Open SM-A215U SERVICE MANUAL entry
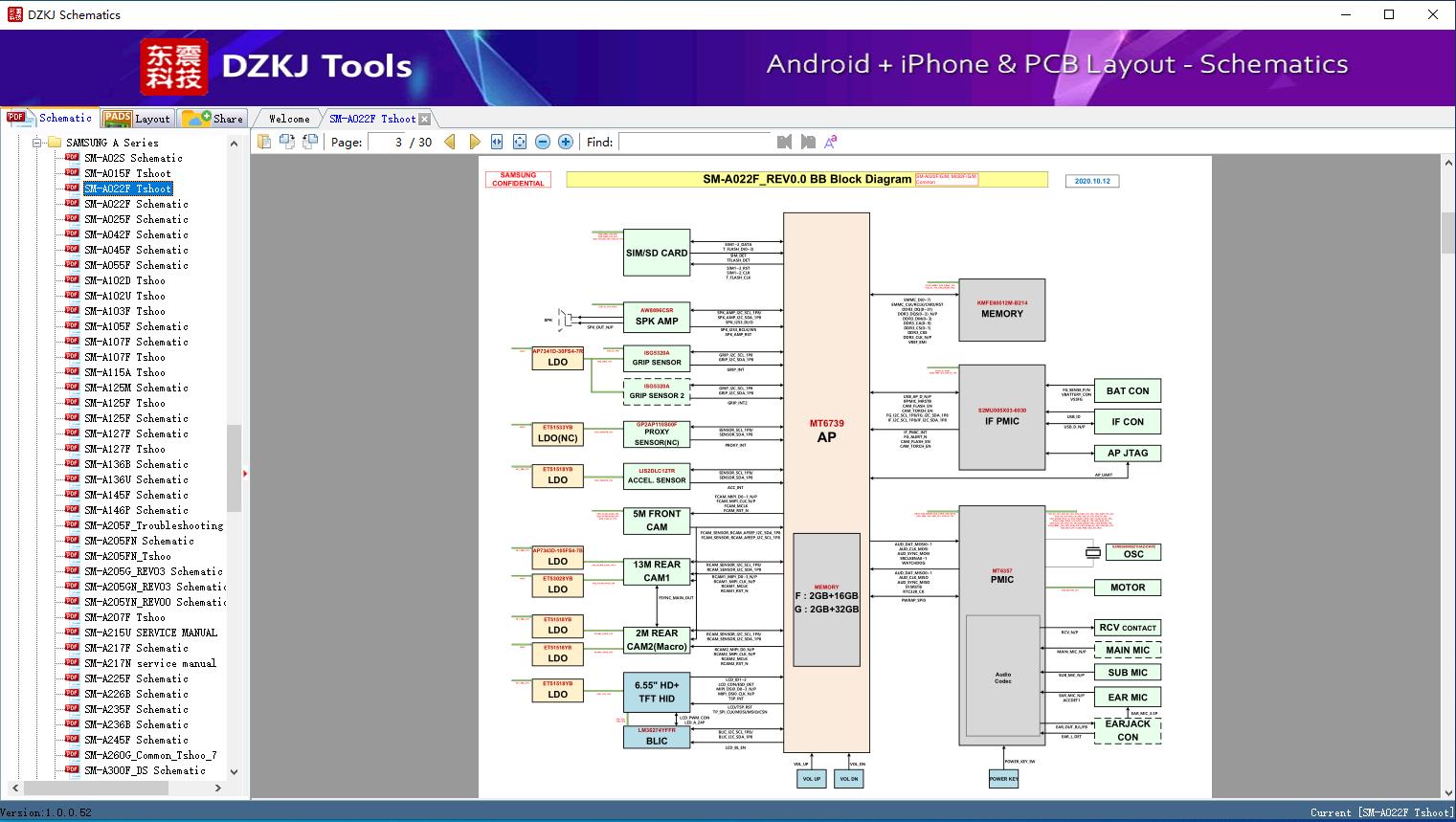 [x=150, y=633]
